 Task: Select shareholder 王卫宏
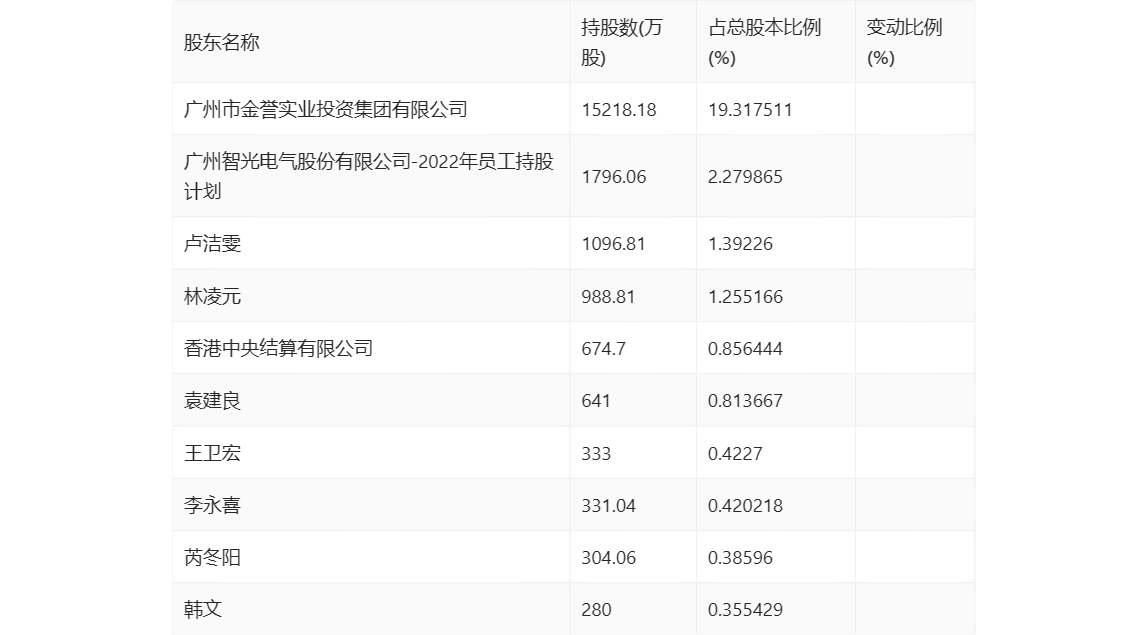point(212,453)
